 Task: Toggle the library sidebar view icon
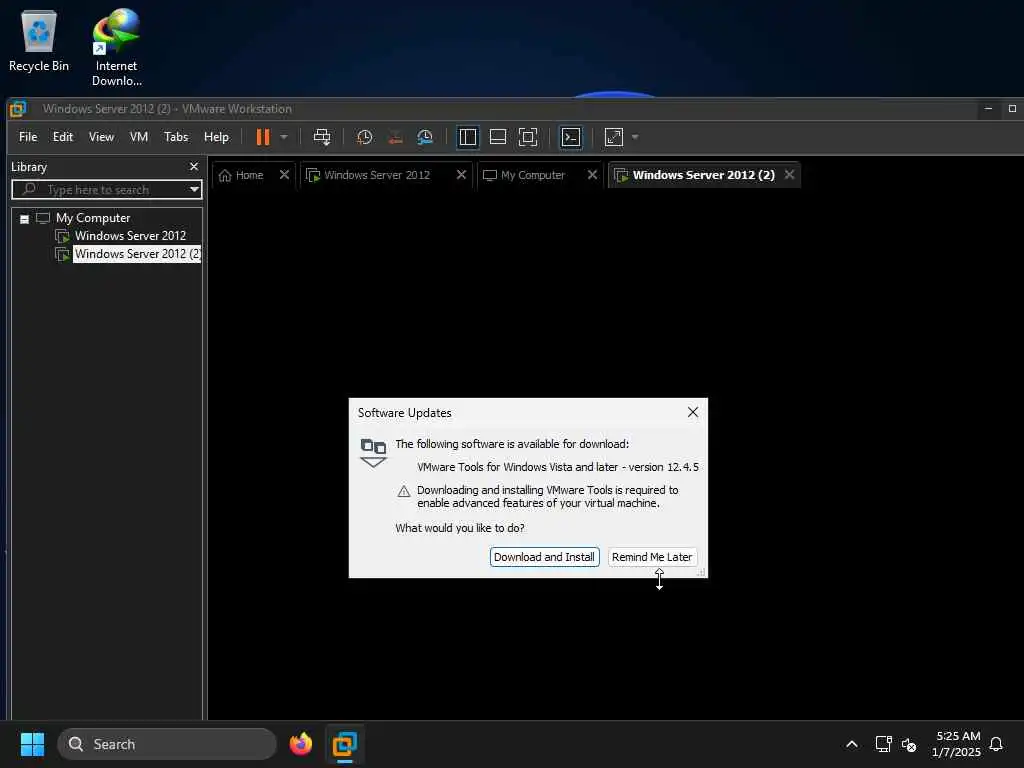[468, 137]
